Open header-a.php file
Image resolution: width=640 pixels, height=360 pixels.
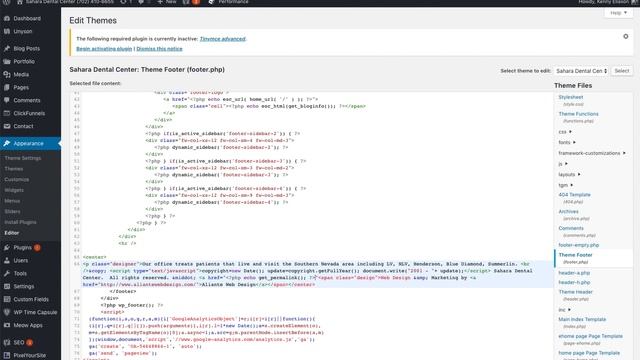pyautogui.click(x=574, y=273)
